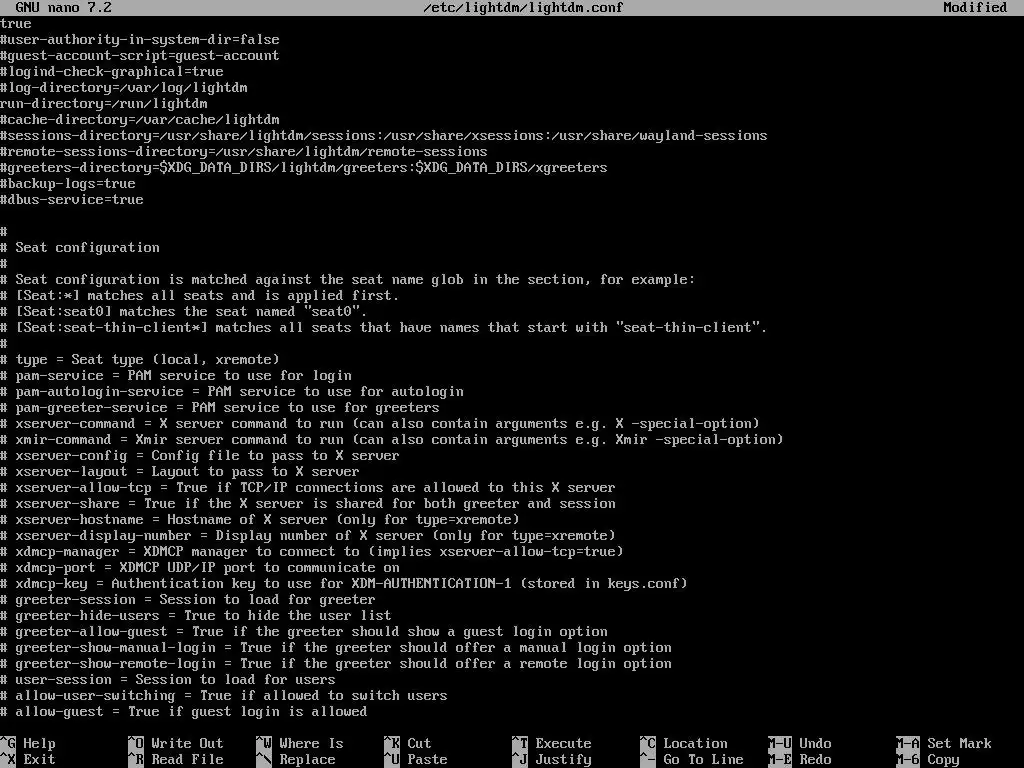Click the M-U Undo shortcut
1024x768 pixels.
800,743
